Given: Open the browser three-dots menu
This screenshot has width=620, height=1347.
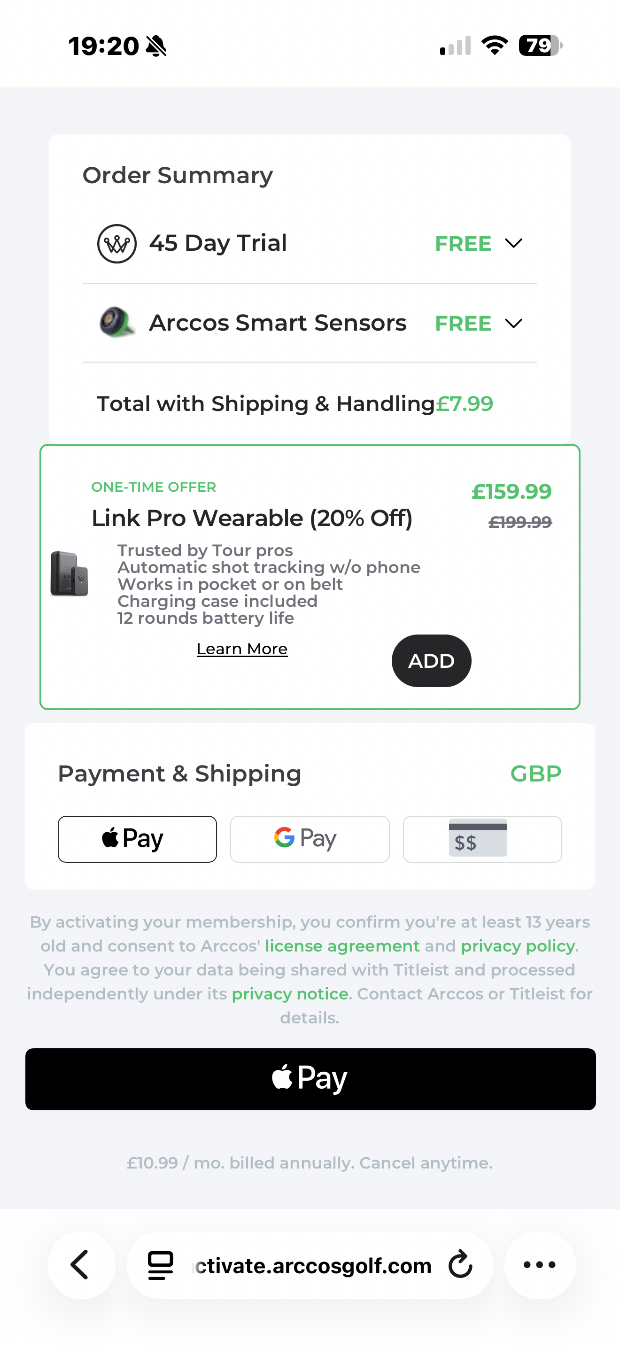Looking at the screenshot, I should coord(539,1265).
